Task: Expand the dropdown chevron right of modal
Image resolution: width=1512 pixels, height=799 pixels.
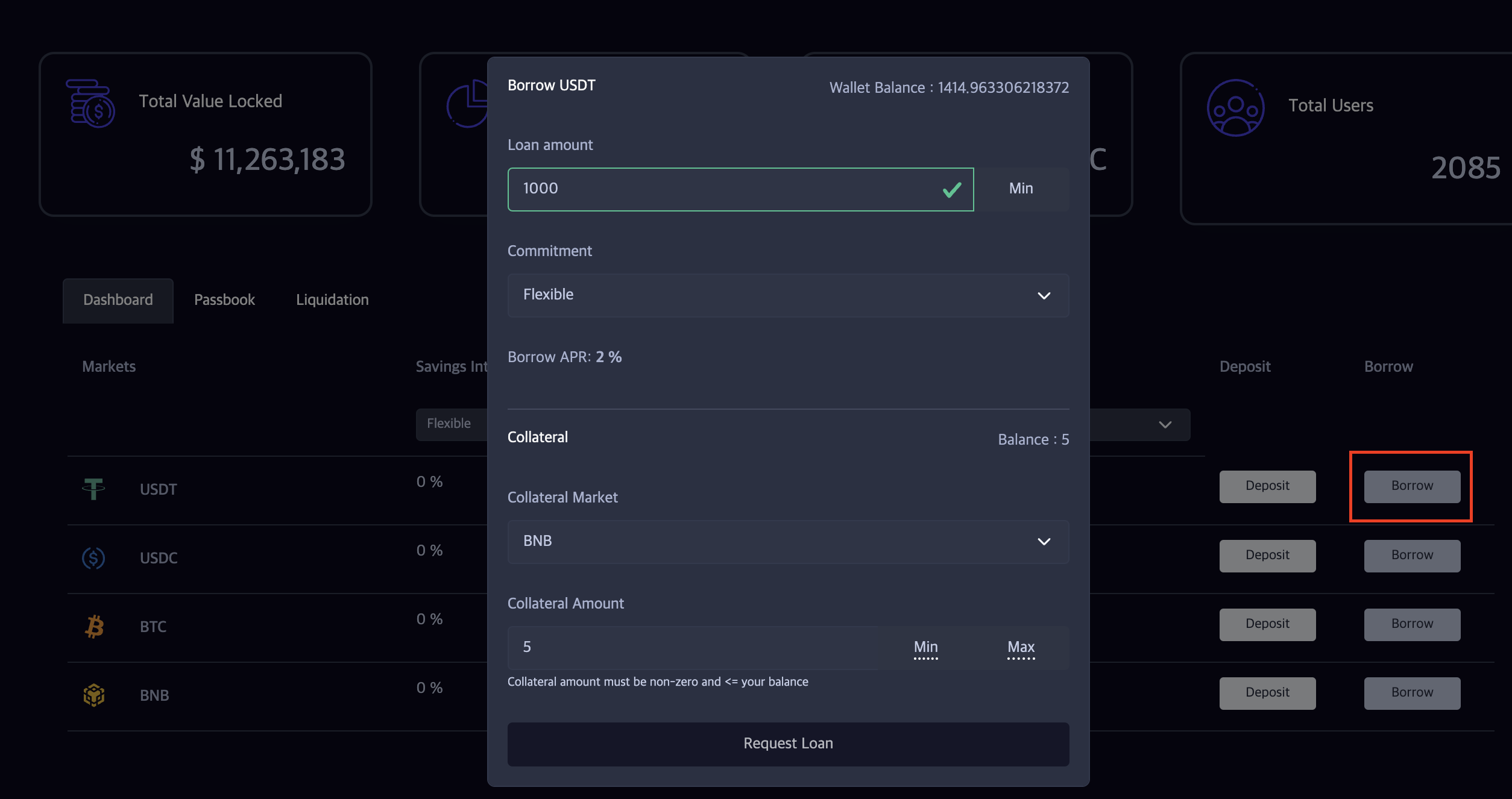Action: pos(1165,425)
